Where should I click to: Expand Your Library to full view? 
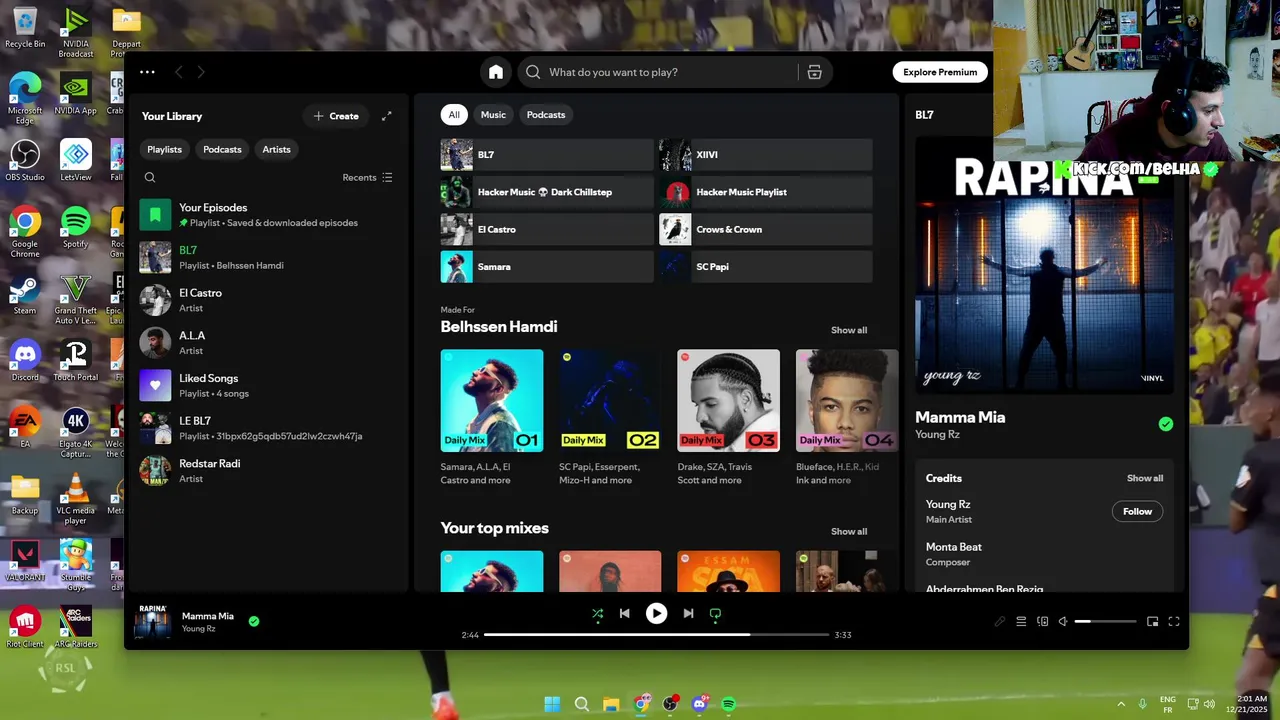pyautogui.click(x=387, y=116)
